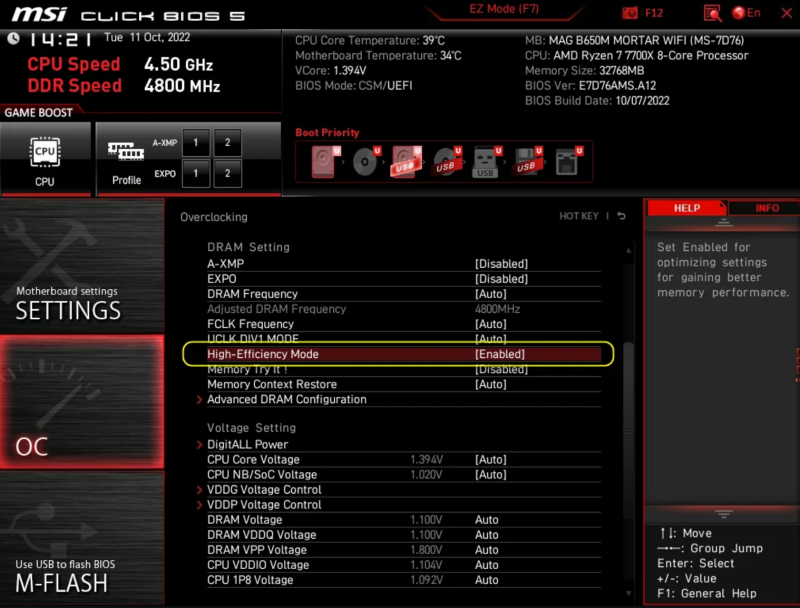The height and width of the screenshot is (608, 800).
Task: Click the HOT KEY button
Action: click(579, 216)
